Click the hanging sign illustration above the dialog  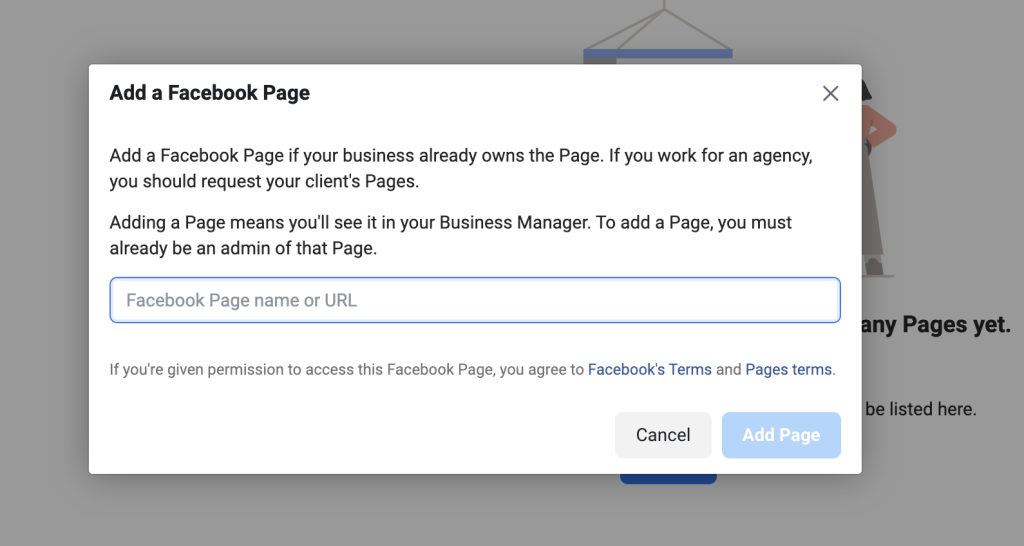pyautogui.click(x=658, y=30)
